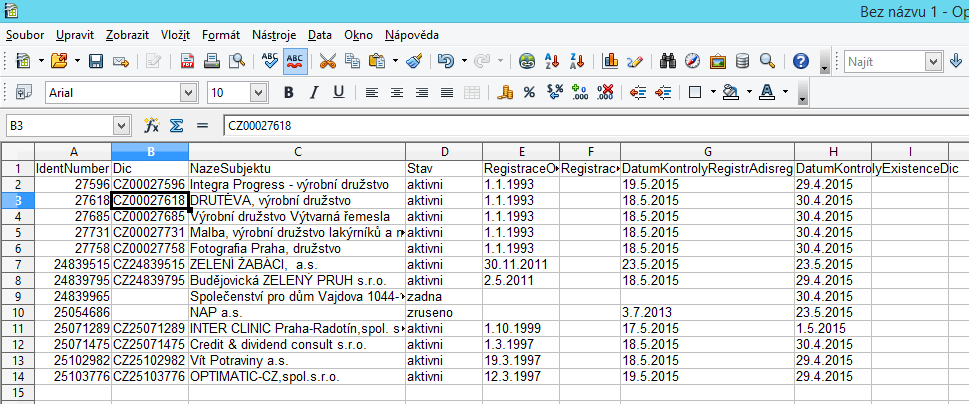Open the recent files arrow beside Open
969x404 pixels.
(x=77, y=61)
